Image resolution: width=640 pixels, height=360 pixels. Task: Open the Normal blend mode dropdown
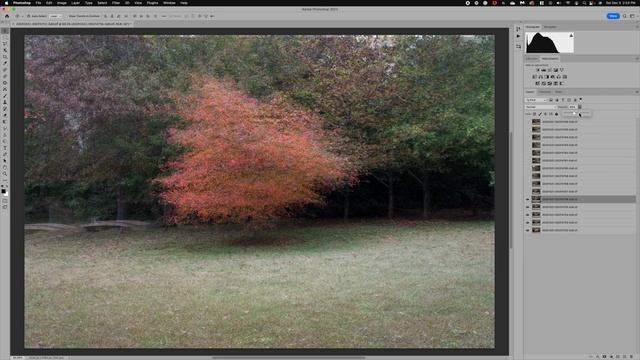(540, 107)
